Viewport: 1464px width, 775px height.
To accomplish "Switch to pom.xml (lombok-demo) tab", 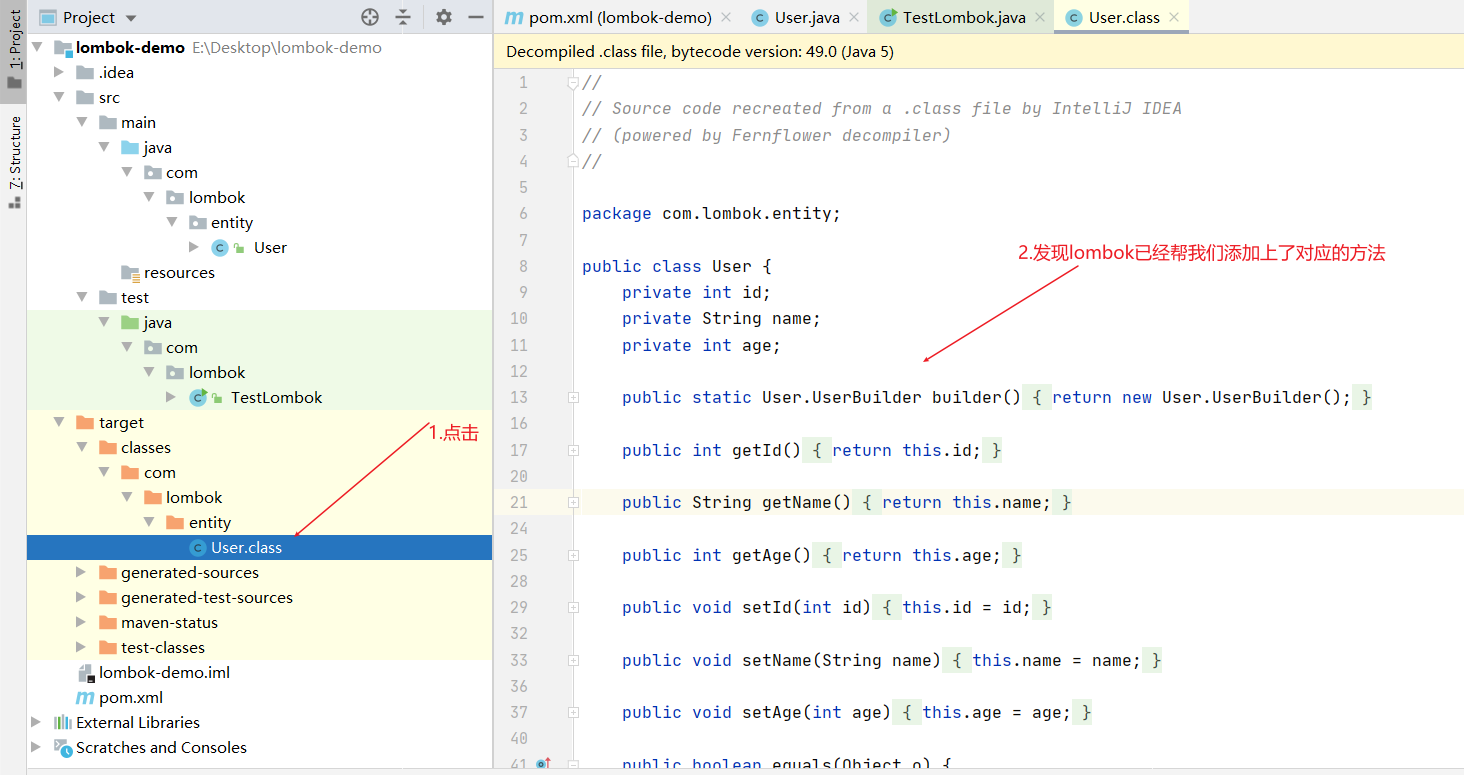I will 619,17.
